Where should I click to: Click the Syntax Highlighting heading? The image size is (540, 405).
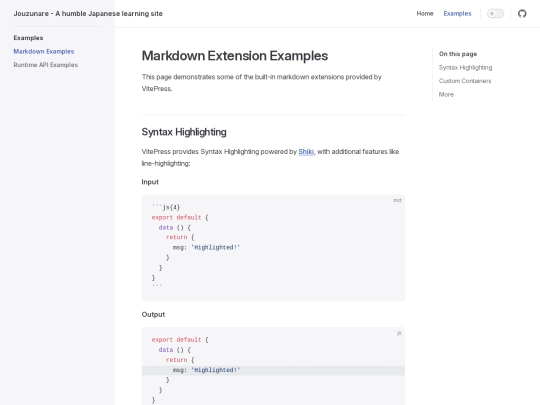(x=184, y=132)
